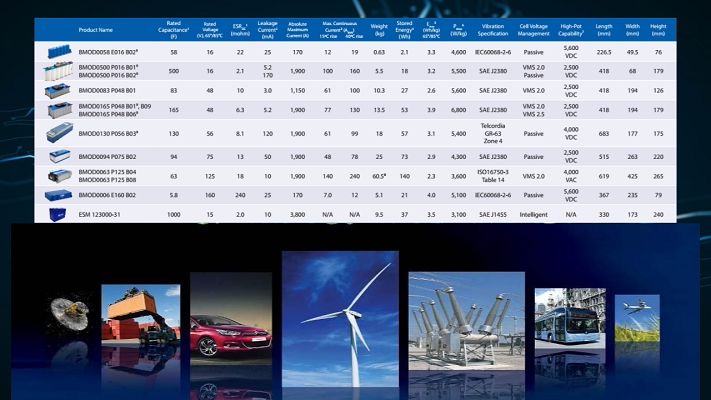Screen dimensions: 711x400
Task: Open the satellite photo
Action: 69,314
